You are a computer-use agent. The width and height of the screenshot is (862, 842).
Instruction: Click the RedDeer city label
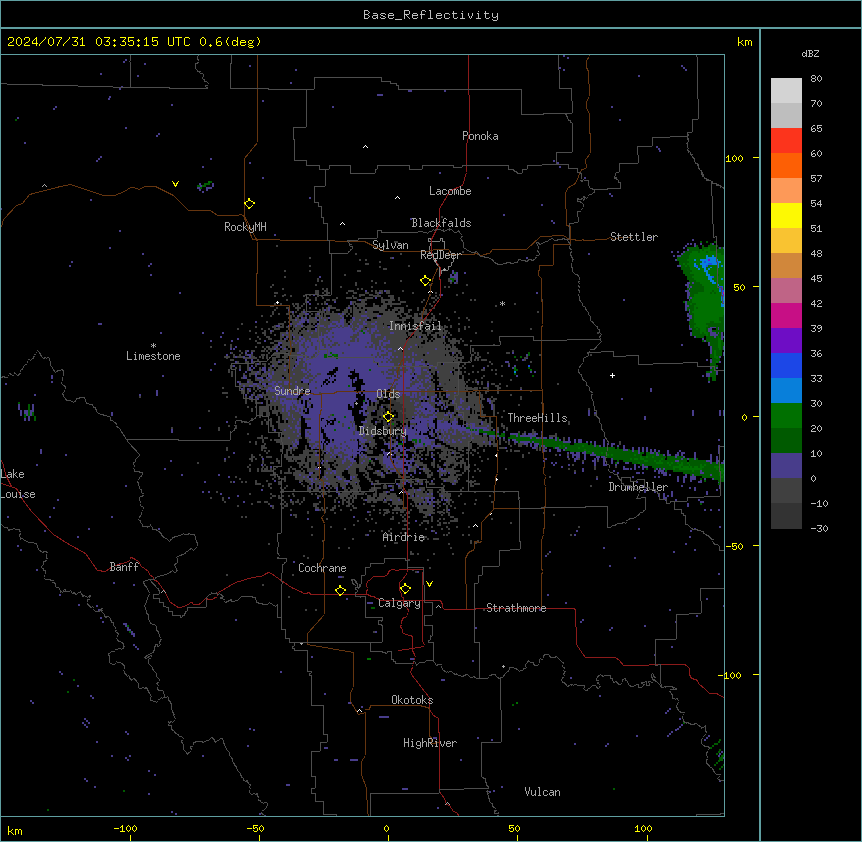(440, 255)
